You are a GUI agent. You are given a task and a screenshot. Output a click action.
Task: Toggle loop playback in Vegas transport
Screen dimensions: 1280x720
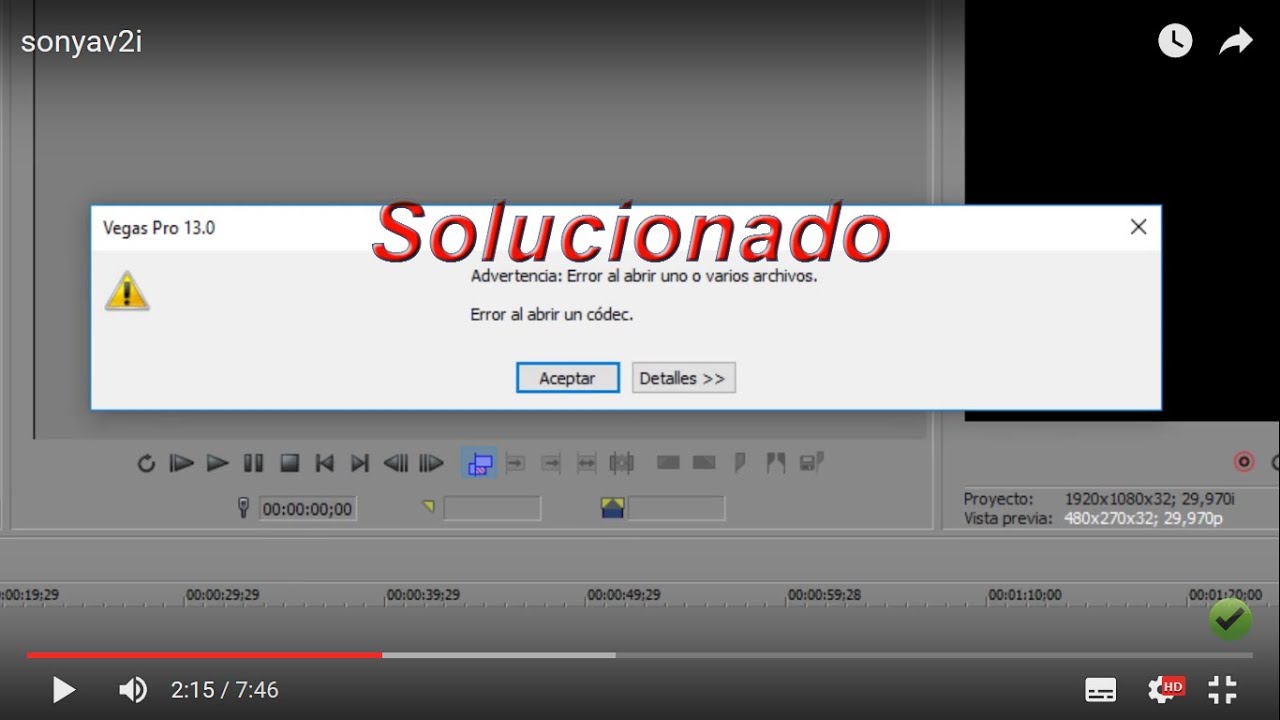pyautogui.click(x=146, y=463)
